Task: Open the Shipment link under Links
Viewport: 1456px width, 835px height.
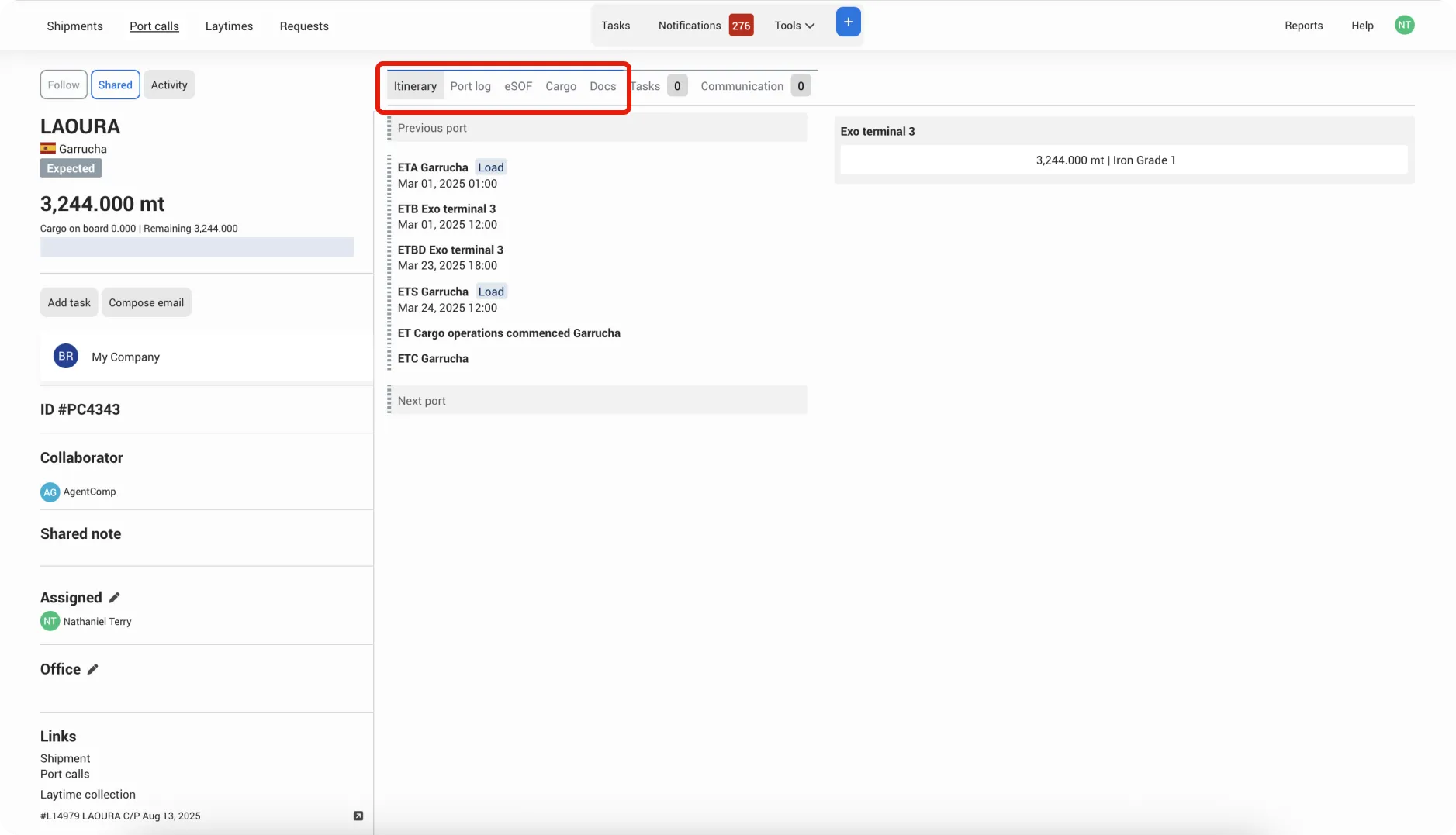Action: pyautogui.click(x=65, y=759)
